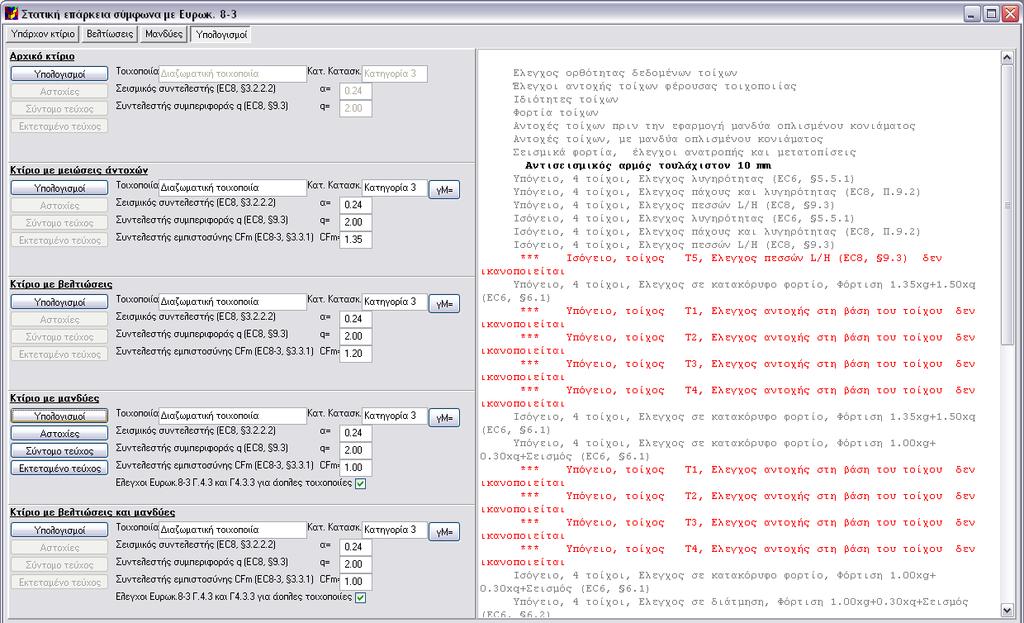Click 'Κτίριο με βελτιώσεις και μανδύες' heading
The width and height of the screenshot is (1024, 623).
coord(92,513)
